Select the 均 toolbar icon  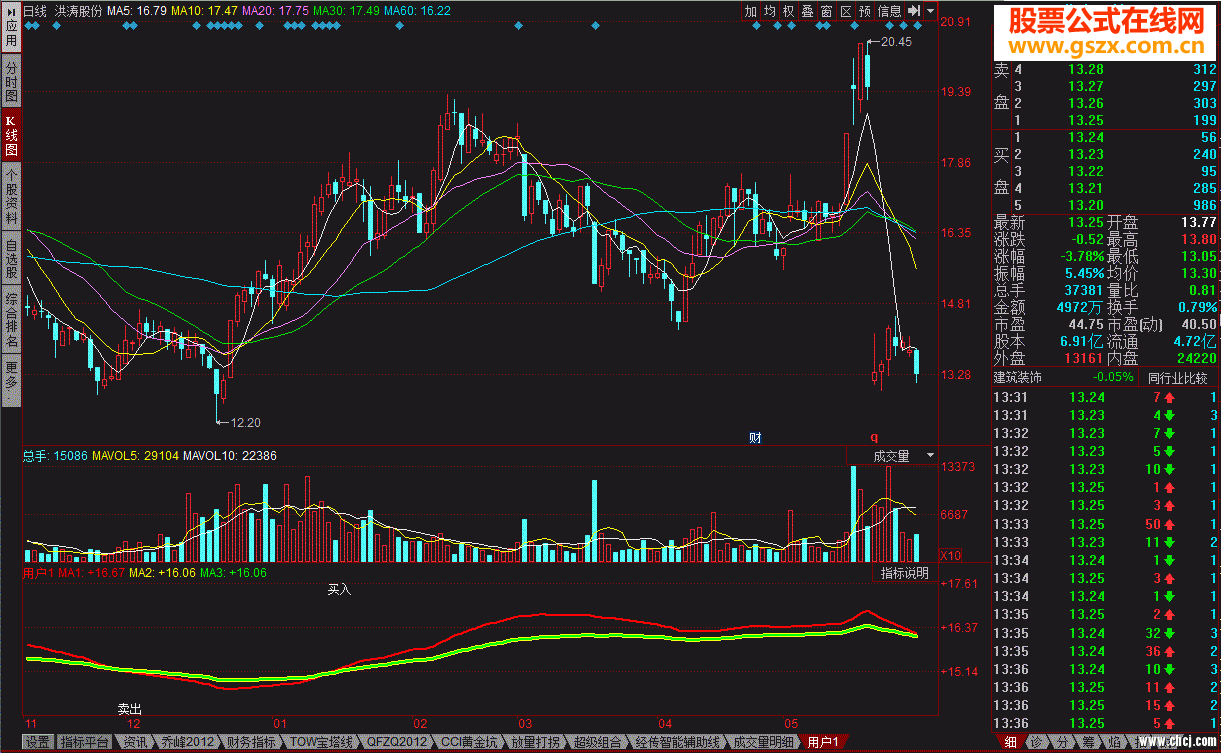(x=769, y=11)
